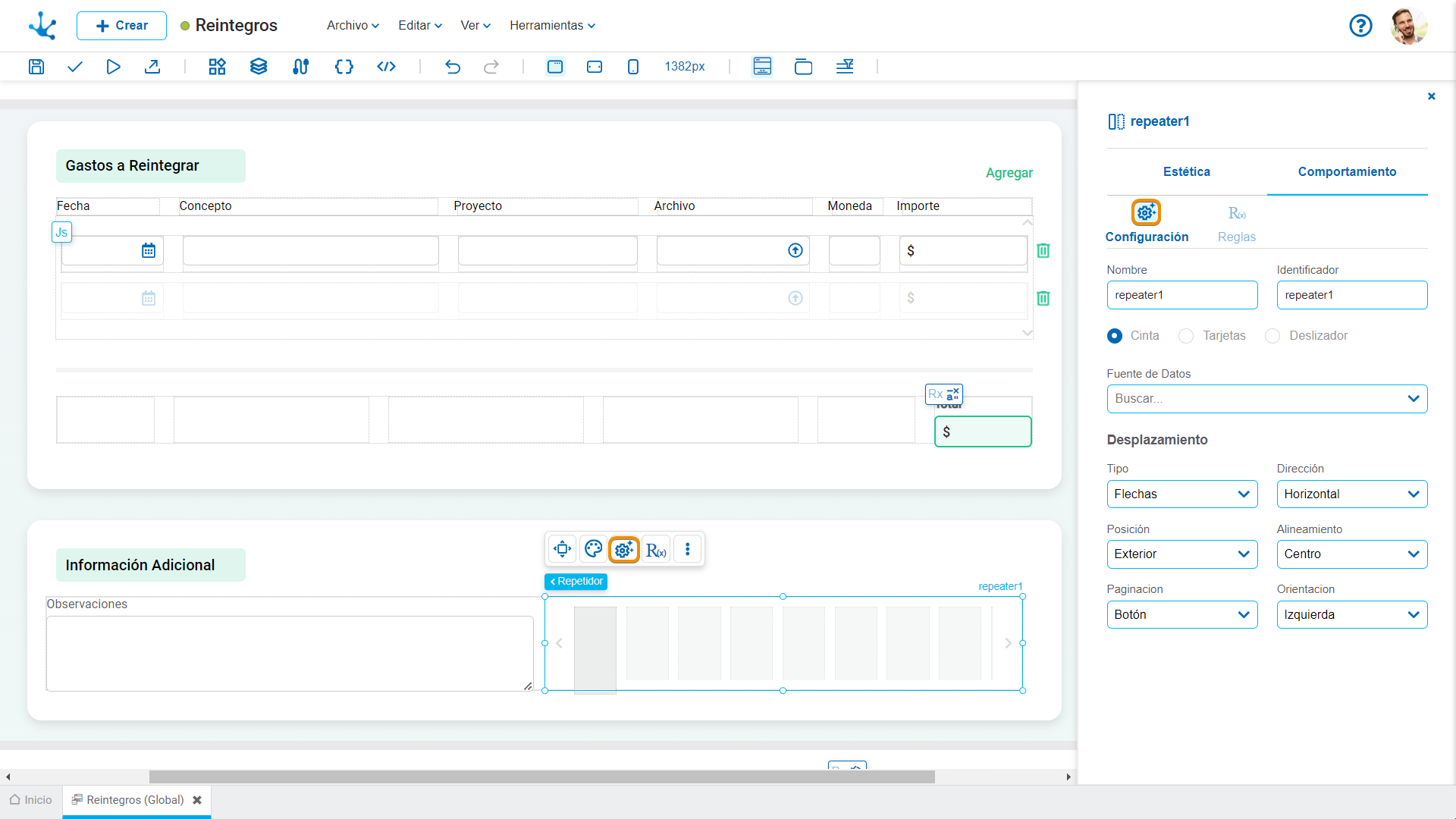The height and width of the screenshot is (819, 1456).
Task: Open the Herramientas menu
Action: 552,26
